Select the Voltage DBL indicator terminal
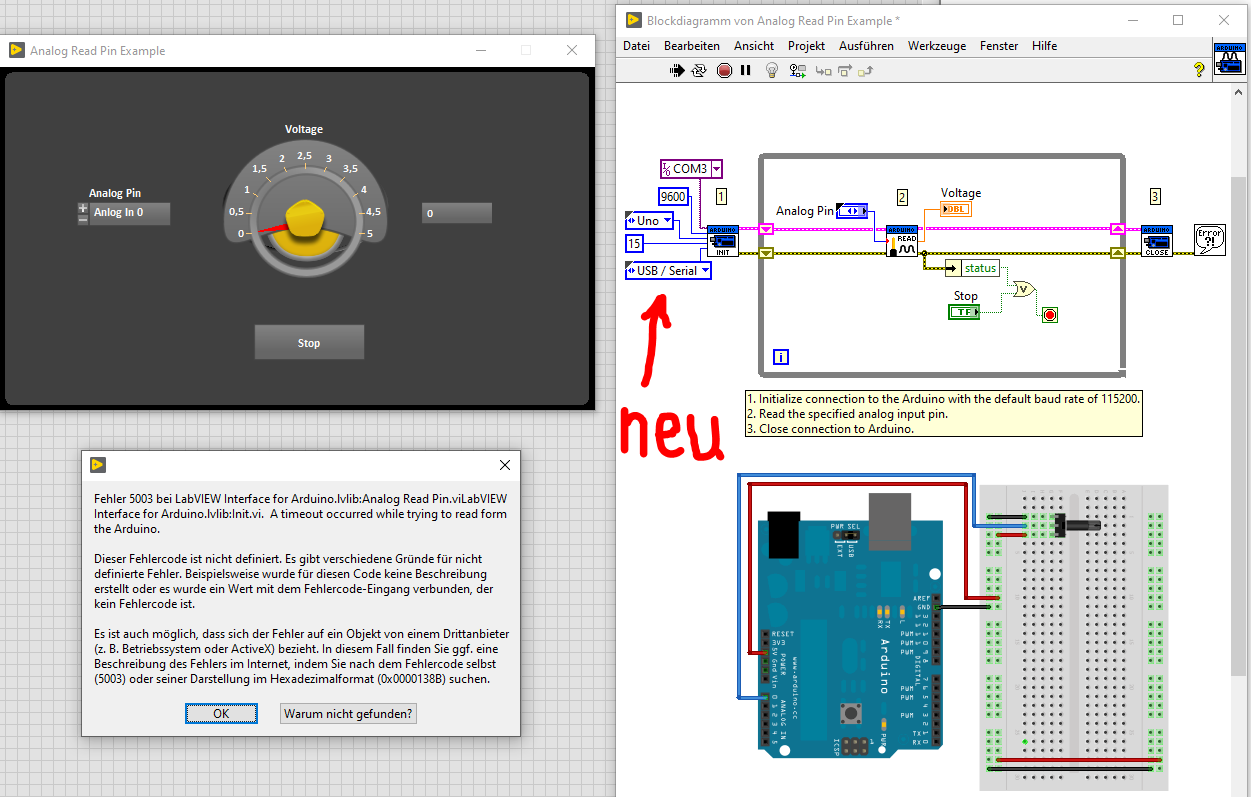 click(x=956, y=209)
